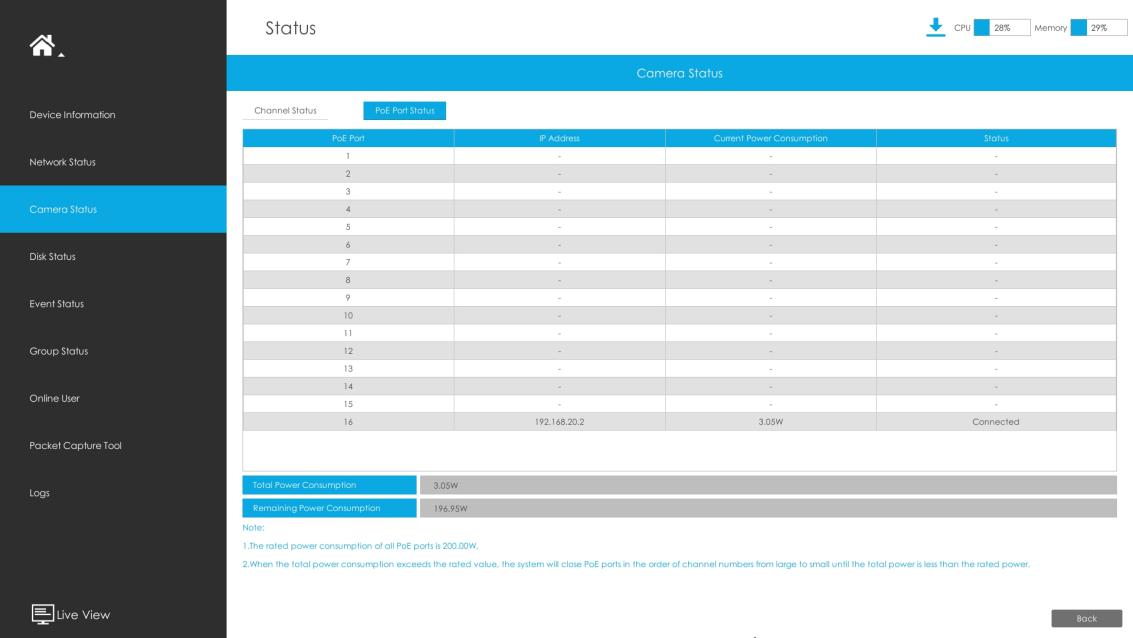The image size is (1133, 638).
Task: Open Logs in the sidebar
Action: click(x=39, y=493)
